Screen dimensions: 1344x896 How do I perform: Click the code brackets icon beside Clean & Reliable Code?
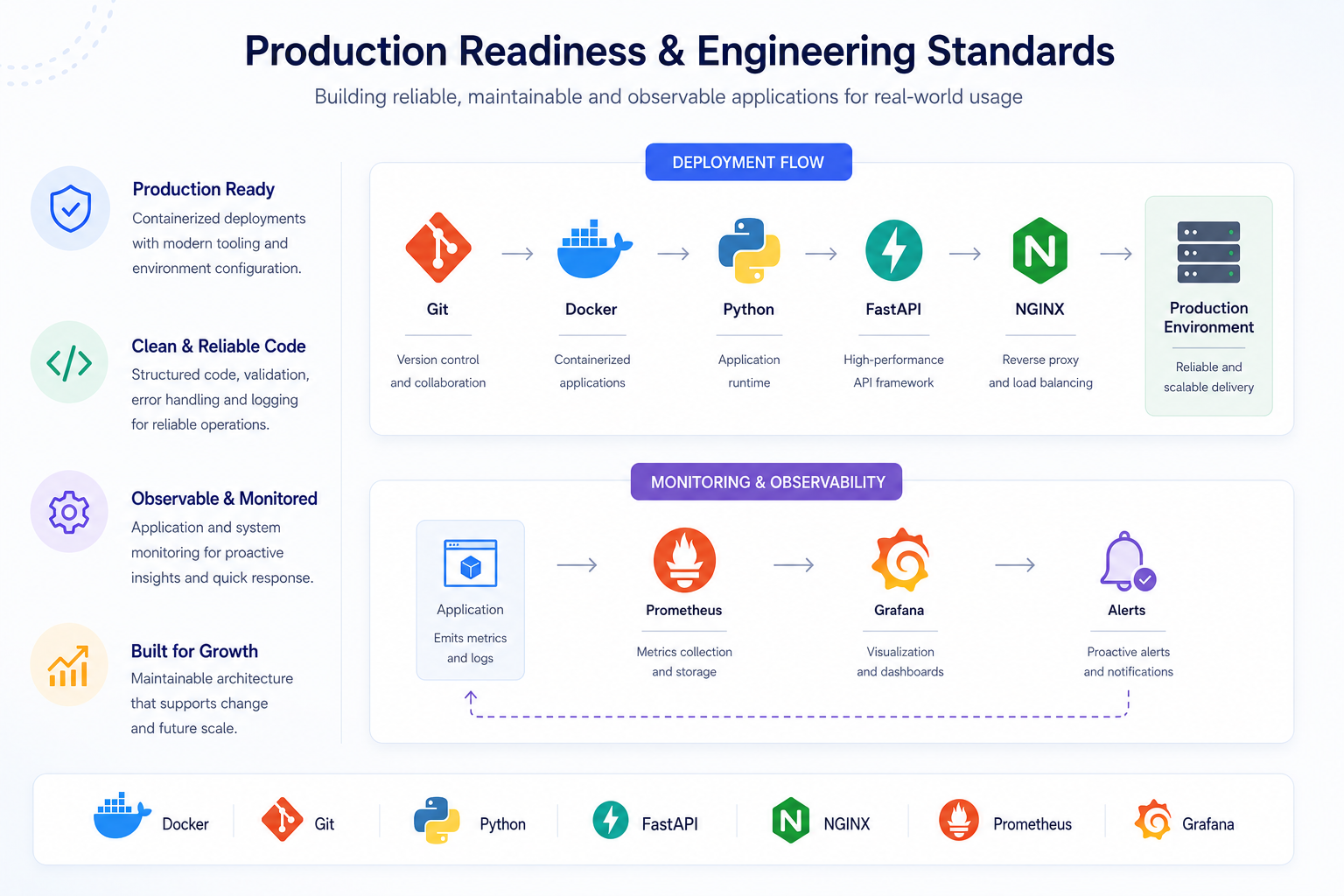[69, 362]
